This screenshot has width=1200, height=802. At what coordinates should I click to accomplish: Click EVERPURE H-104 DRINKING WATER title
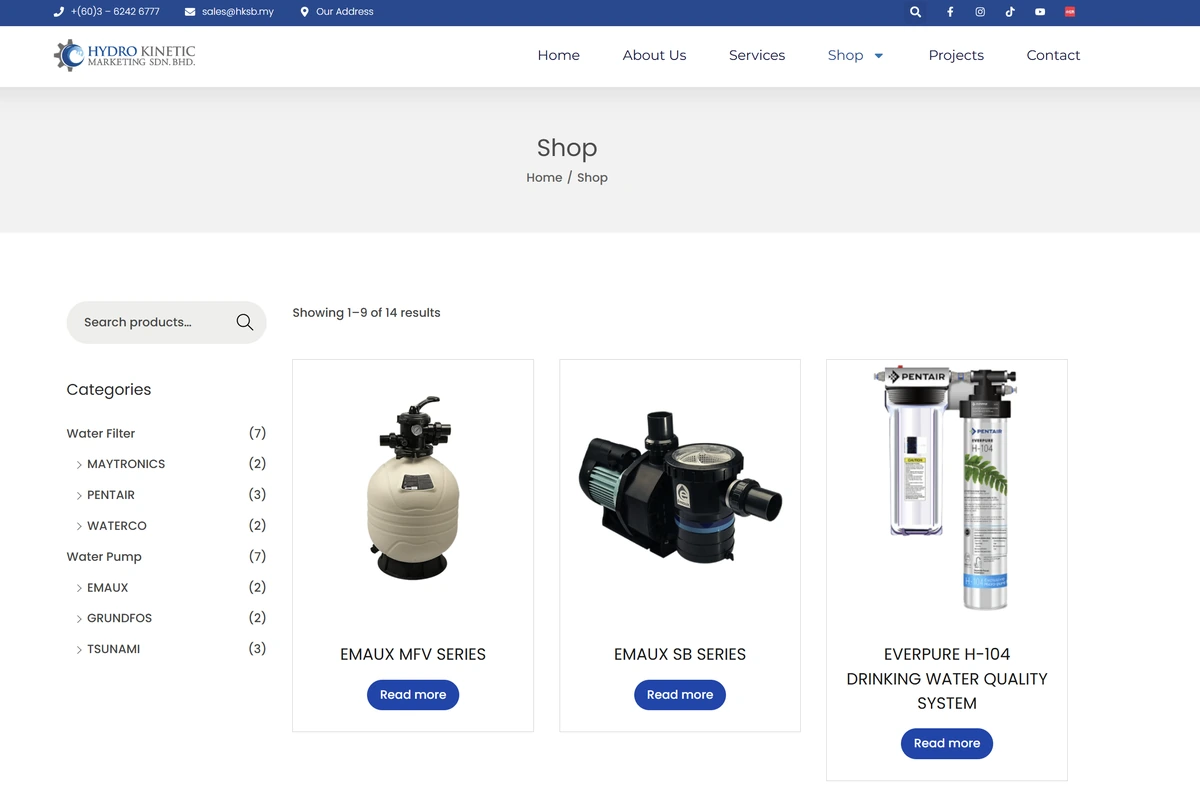point(947,679)
